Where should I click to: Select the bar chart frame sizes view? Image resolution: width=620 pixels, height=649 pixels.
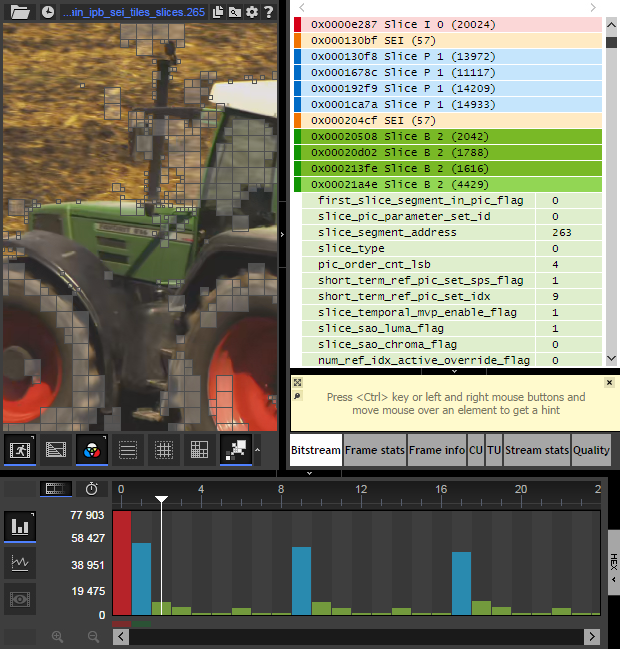pyautogui.click(x=20, y=526)
